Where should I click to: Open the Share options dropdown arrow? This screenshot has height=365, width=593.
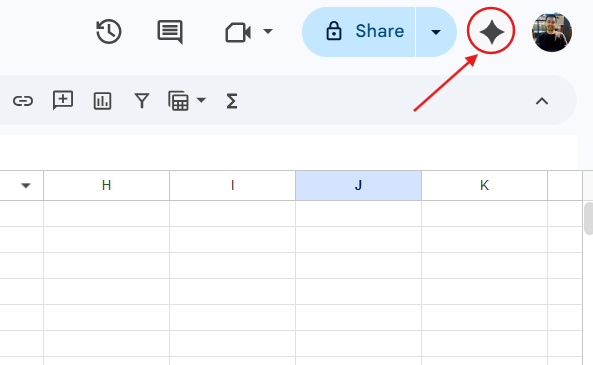(x=436, y=32)
